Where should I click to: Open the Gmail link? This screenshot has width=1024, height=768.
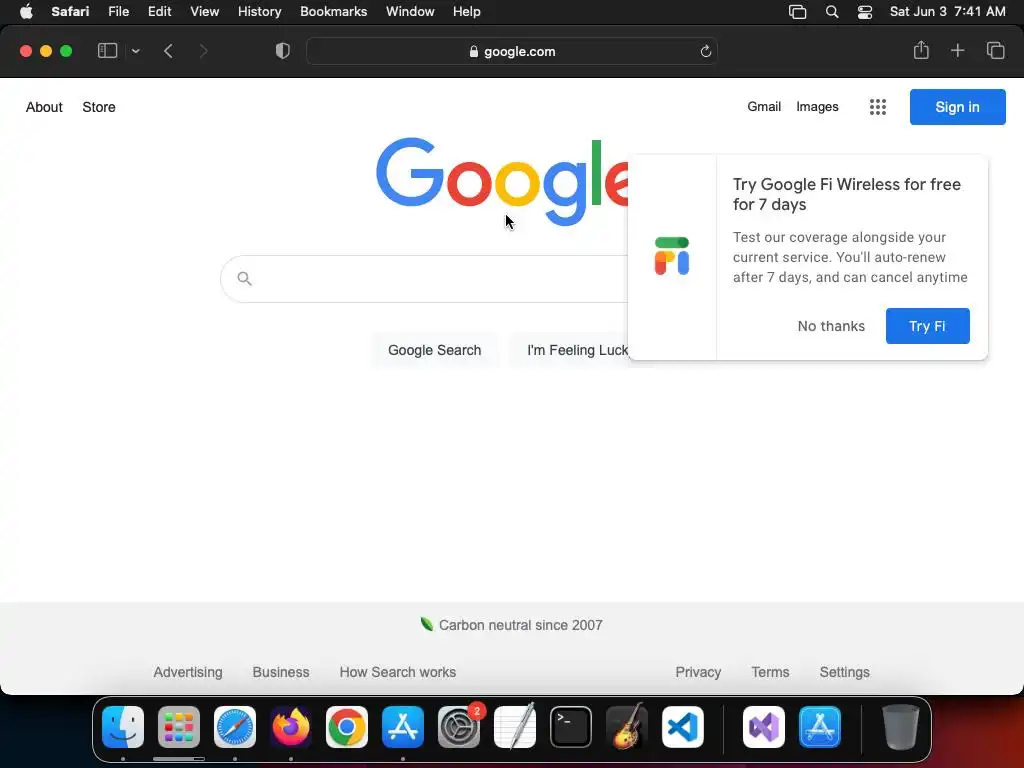point(764,106)
